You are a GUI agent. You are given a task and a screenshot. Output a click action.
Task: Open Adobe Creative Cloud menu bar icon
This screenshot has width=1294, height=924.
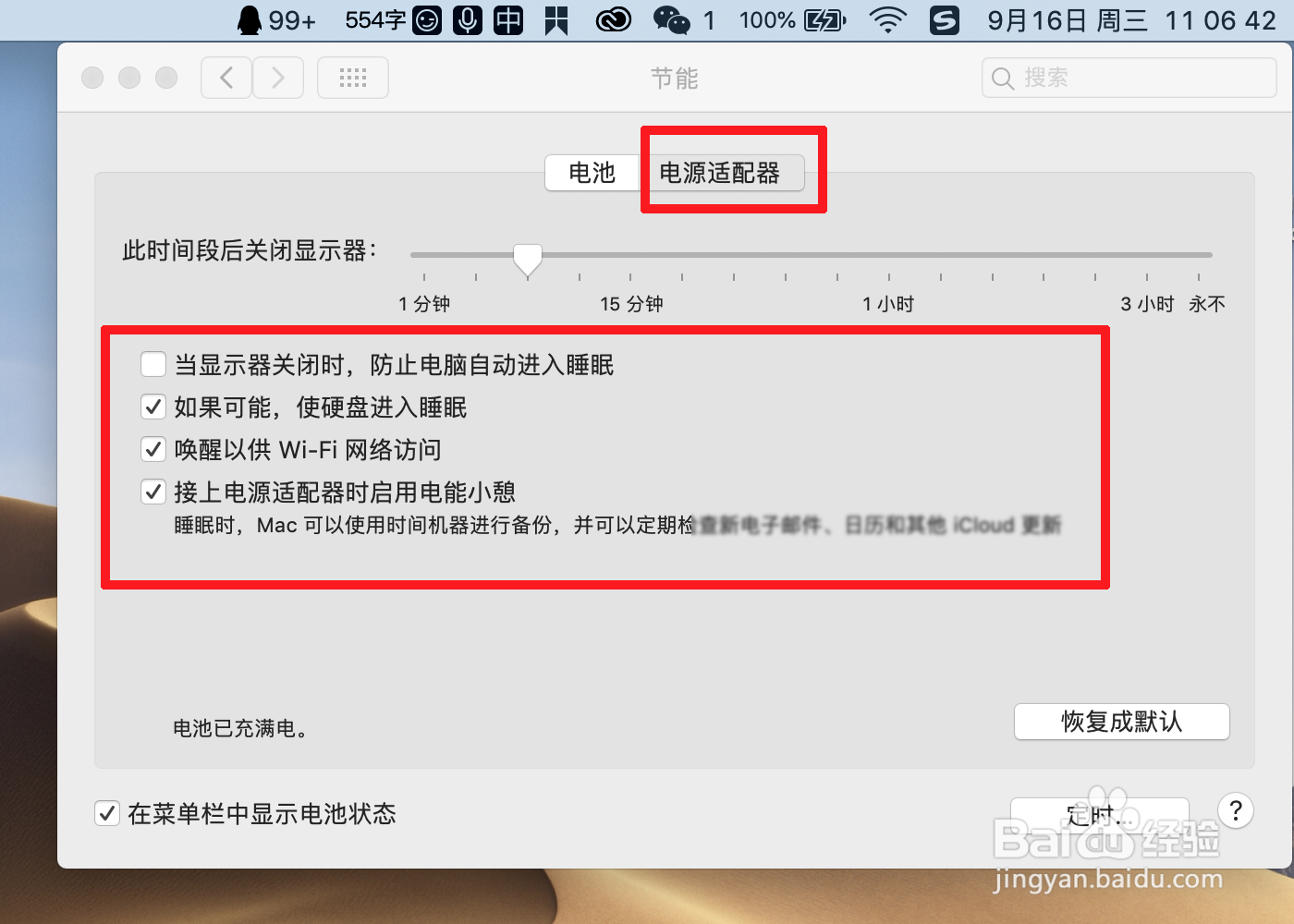(x=613, y=19)
